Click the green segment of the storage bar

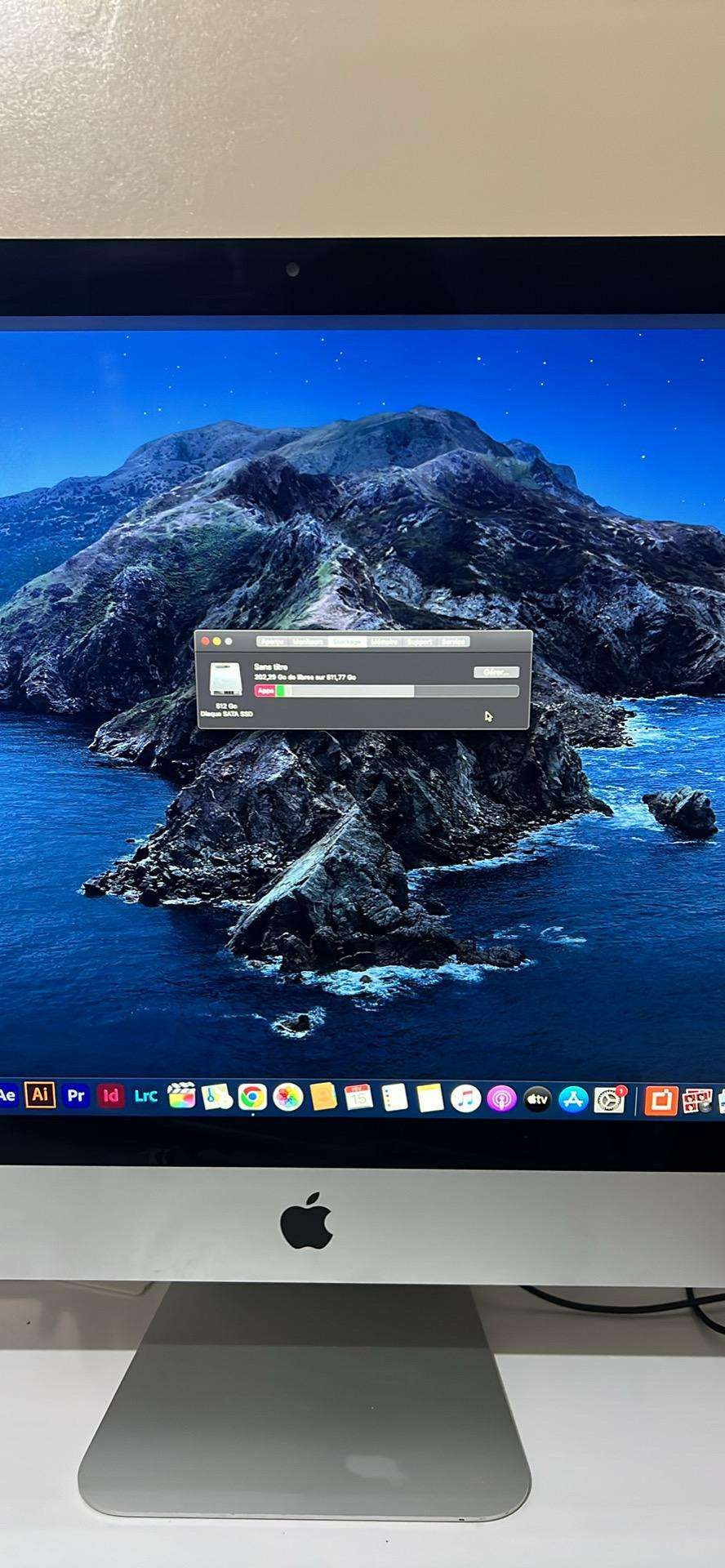click(281, 691)
